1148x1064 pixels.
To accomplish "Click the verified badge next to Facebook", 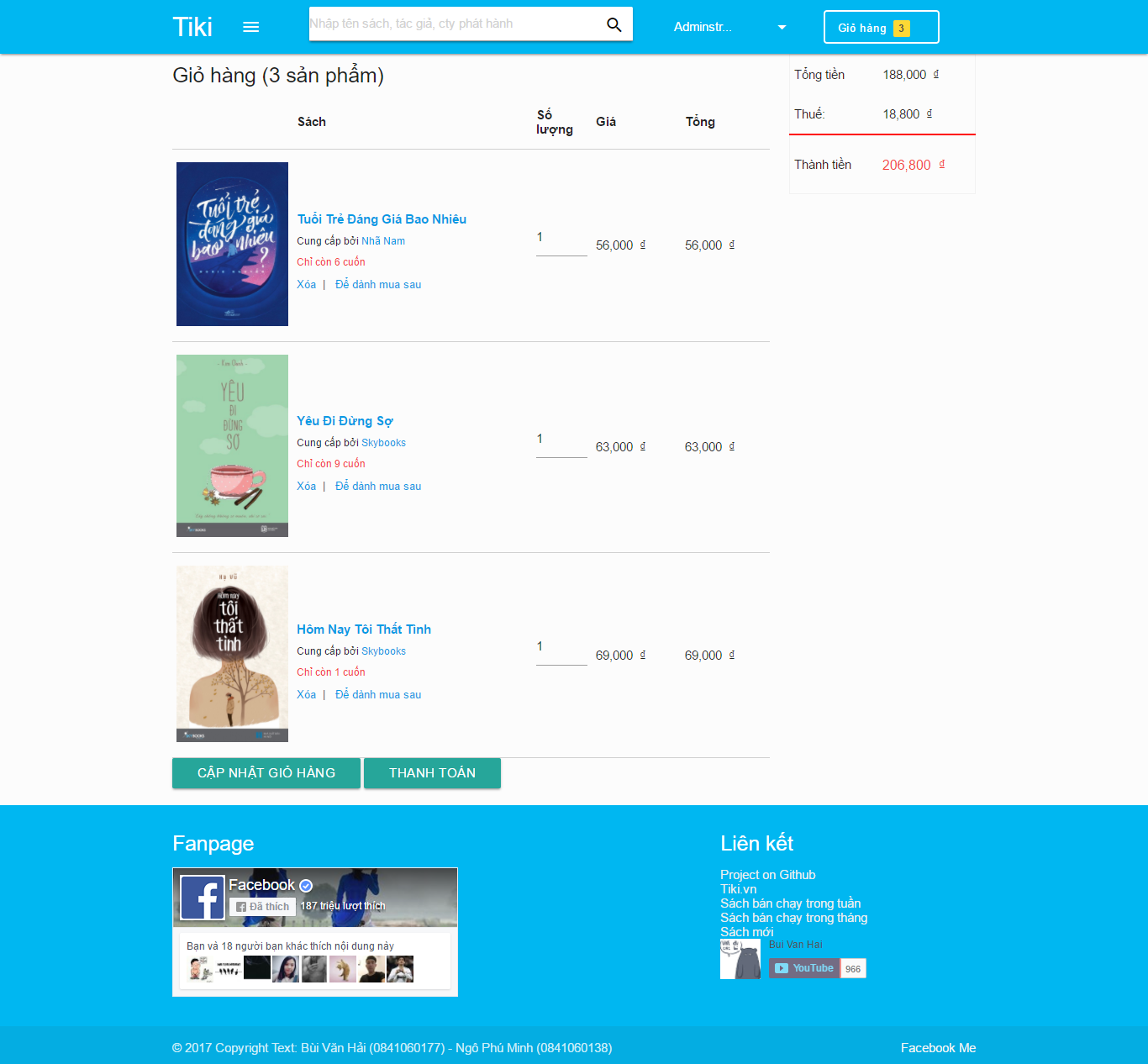I will coord(305,884).
